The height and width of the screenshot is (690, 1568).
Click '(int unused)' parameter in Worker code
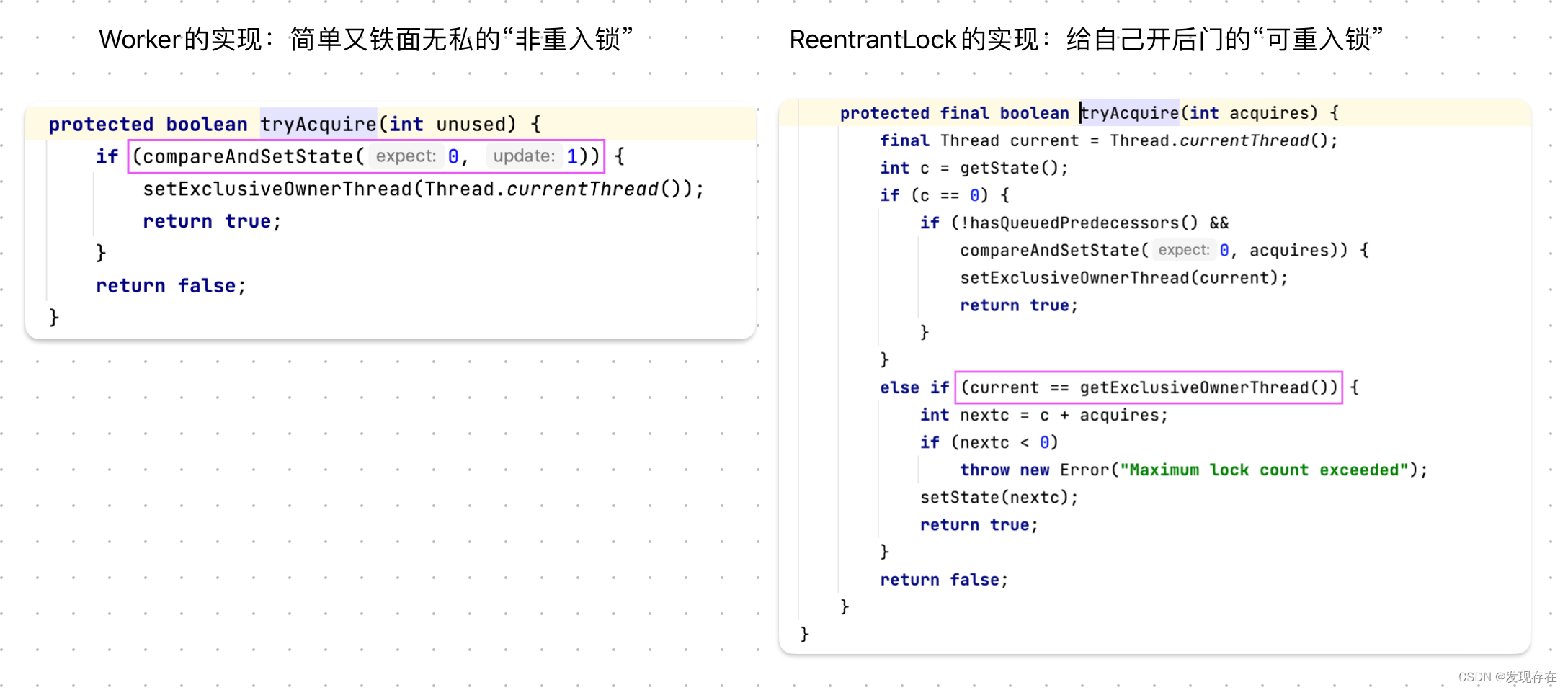pyautogui.click(x=447, y=124)
